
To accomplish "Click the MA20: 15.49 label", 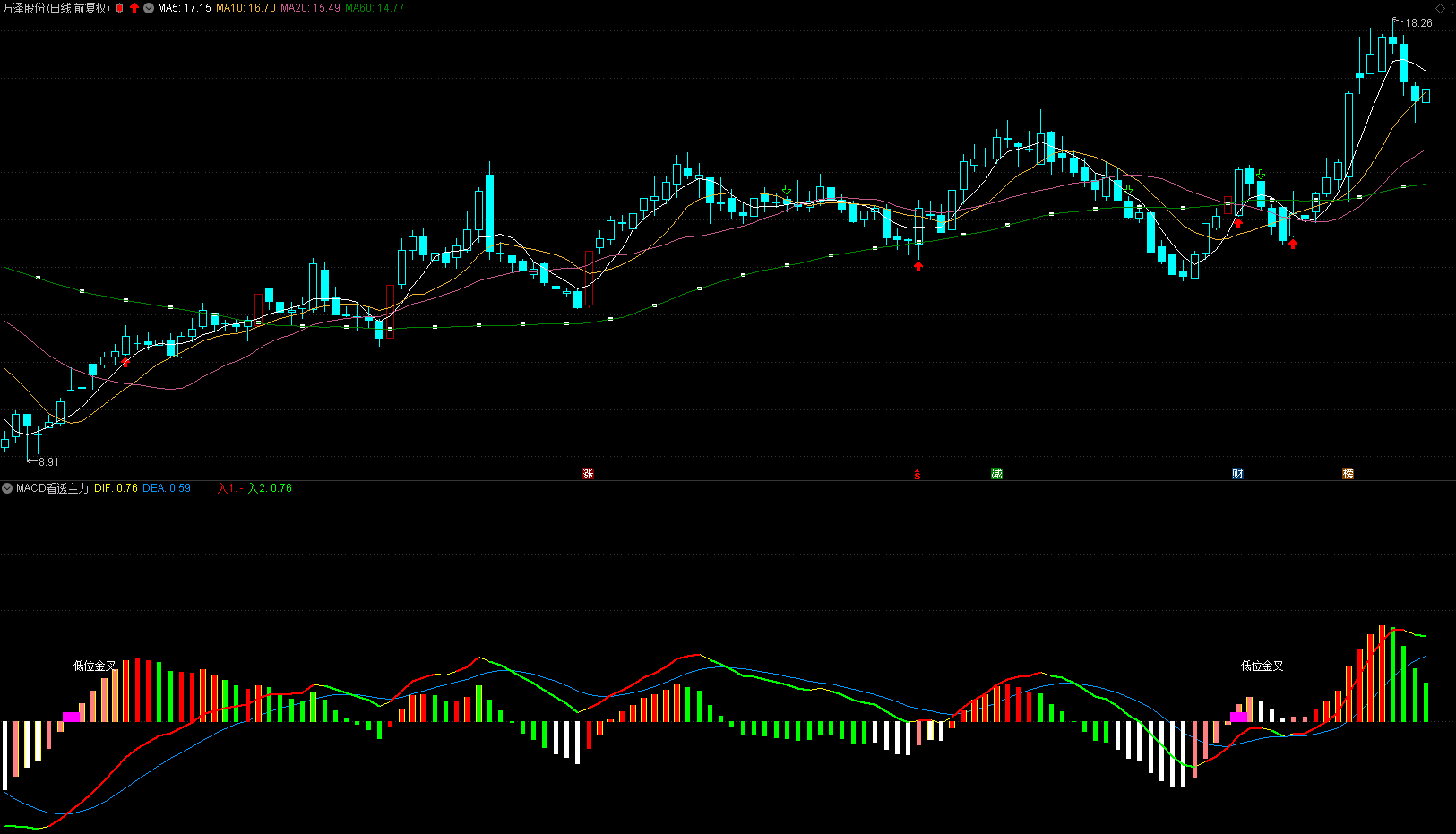I will (310, 8).
